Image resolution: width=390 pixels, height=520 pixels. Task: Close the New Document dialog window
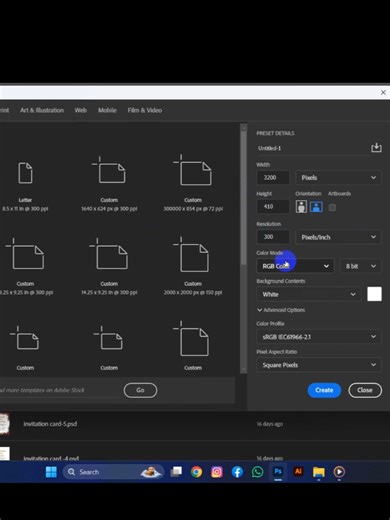coord(383,92)
